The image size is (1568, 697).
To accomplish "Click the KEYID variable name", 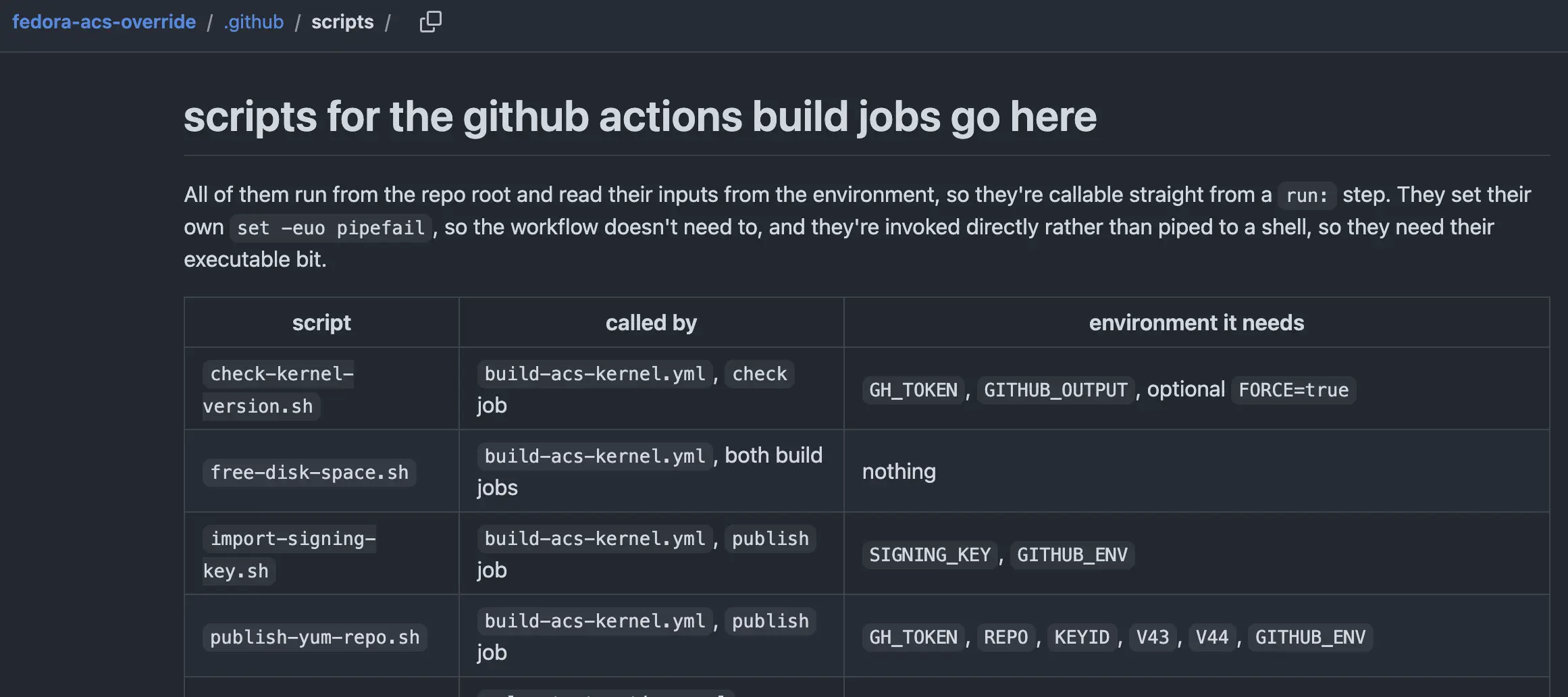I will (1082, 637).
